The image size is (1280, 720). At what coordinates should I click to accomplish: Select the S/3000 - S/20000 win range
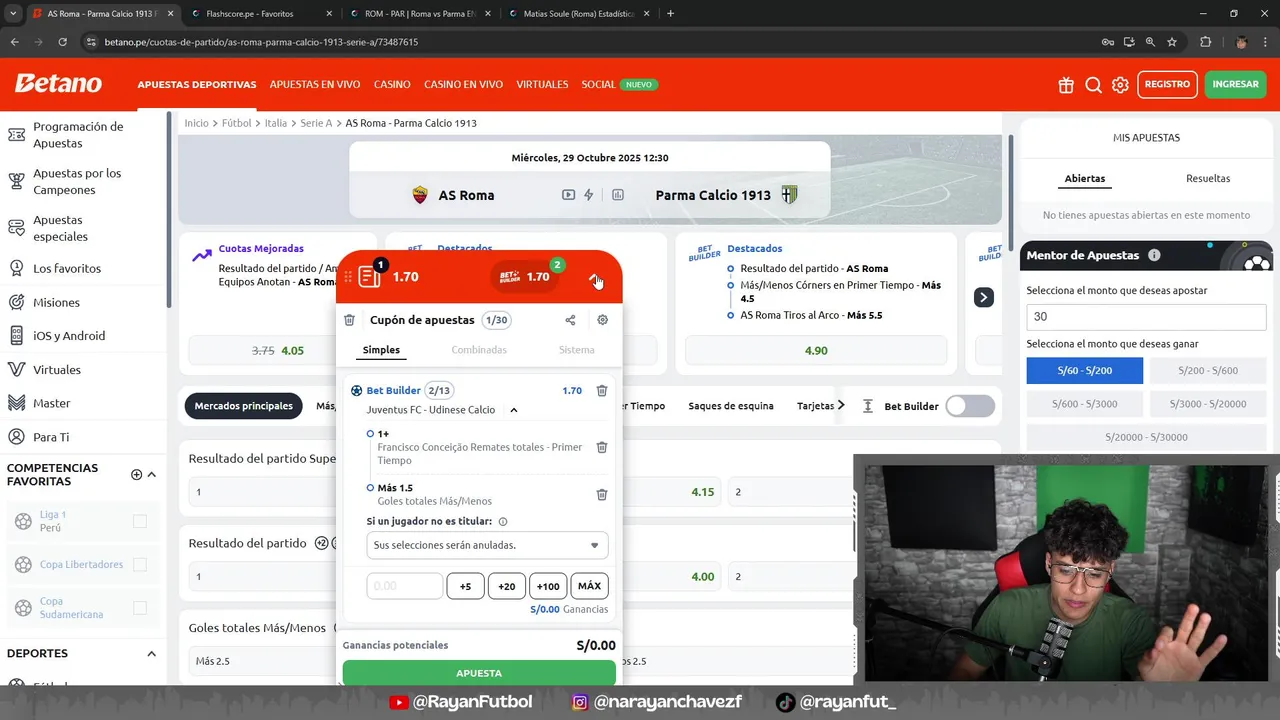[x=1208, y=404]
